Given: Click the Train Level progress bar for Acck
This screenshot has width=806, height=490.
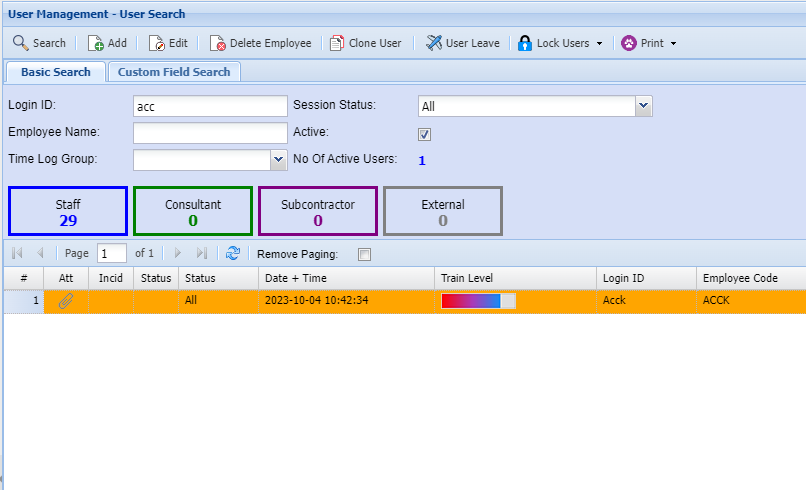Looking at the screenshot, I should pos(478,301).
